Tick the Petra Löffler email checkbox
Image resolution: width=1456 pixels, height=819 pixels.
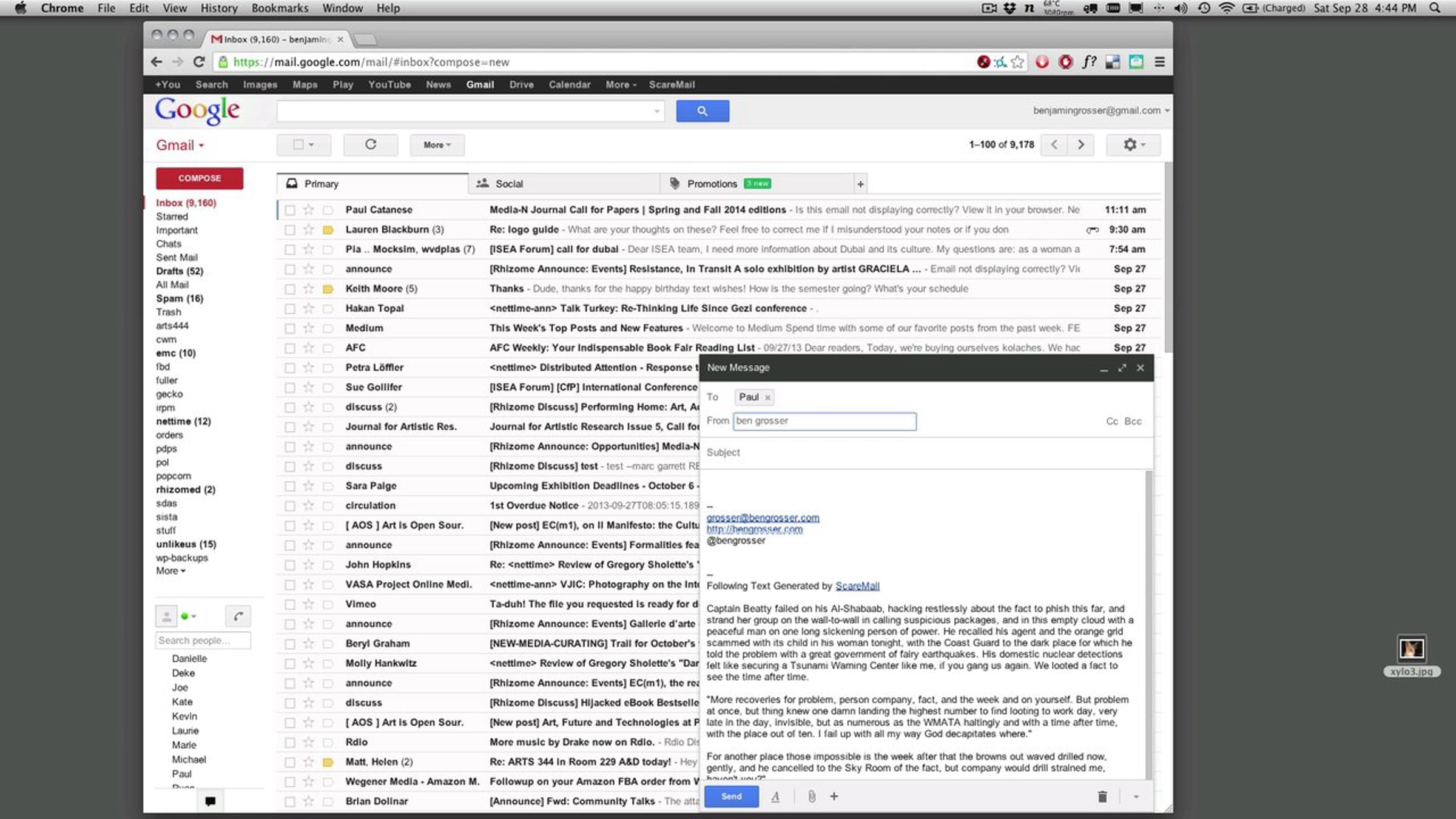[x=290, y=368]
